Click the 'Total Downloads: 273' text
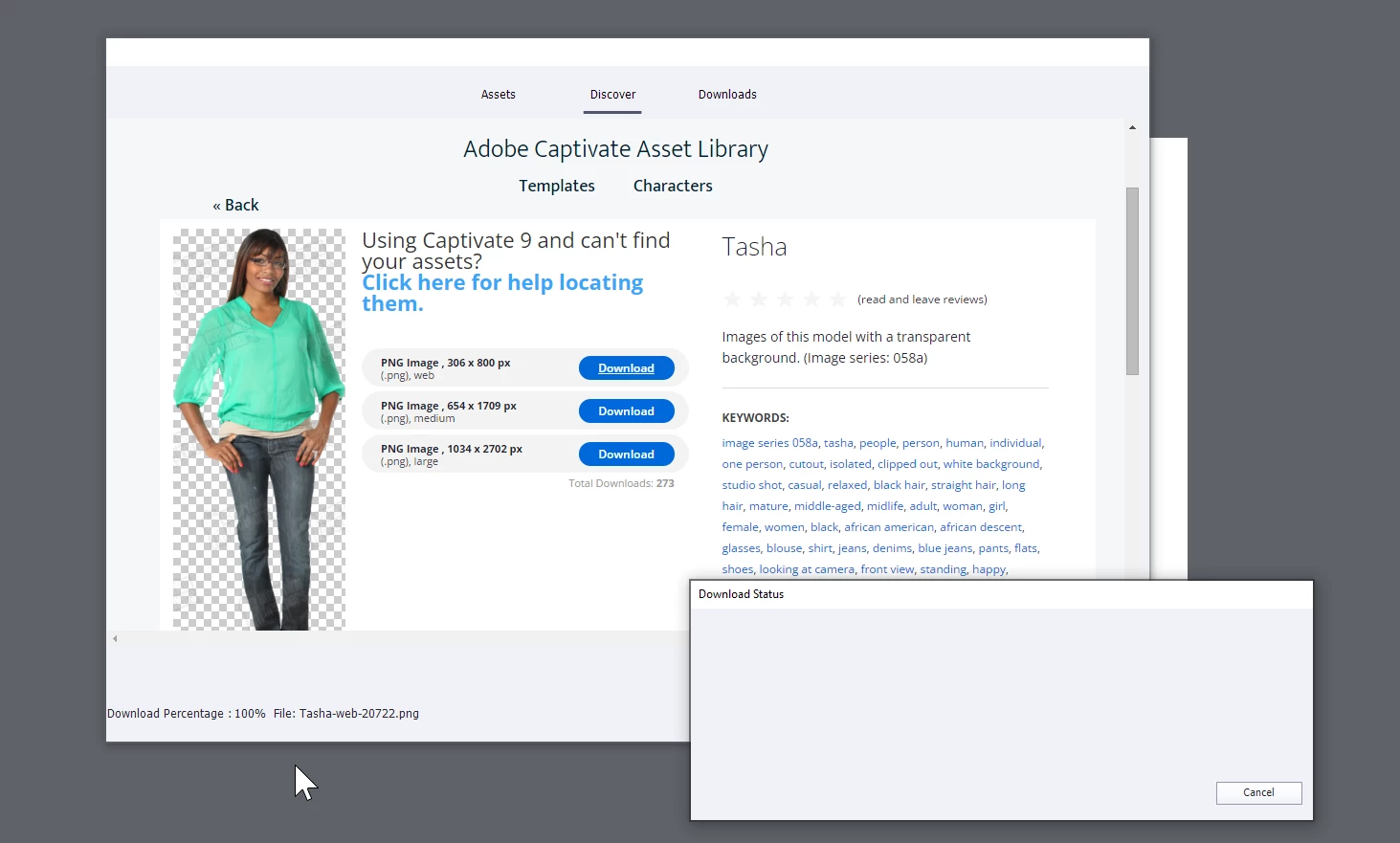The width and height of the screenshot is (1400, 843). (621, 483)
